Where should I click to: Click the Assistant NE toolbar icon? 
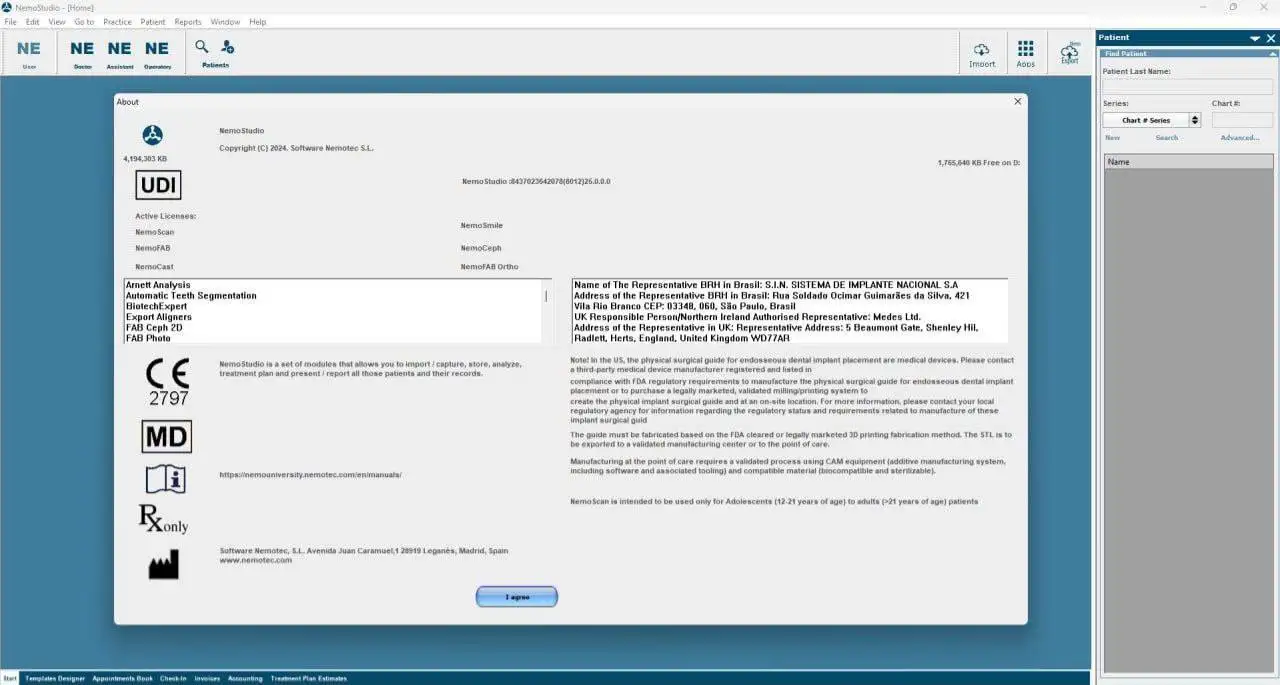click(119, 49)
